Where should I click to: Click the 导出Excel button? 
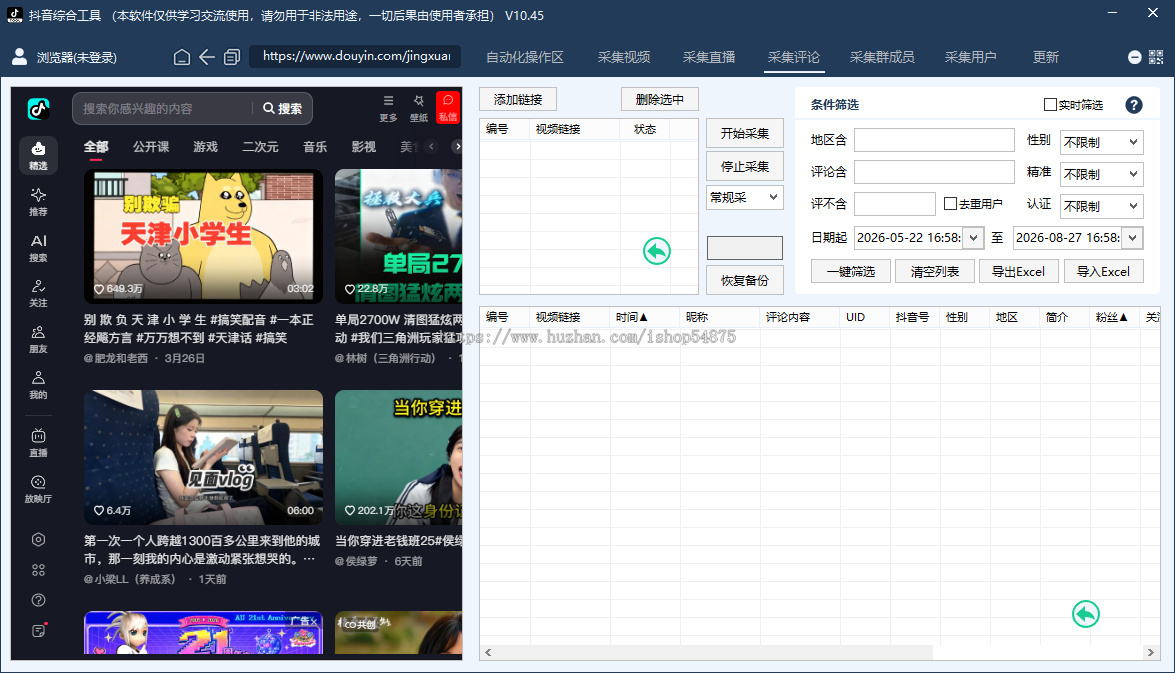(1018, 271)
